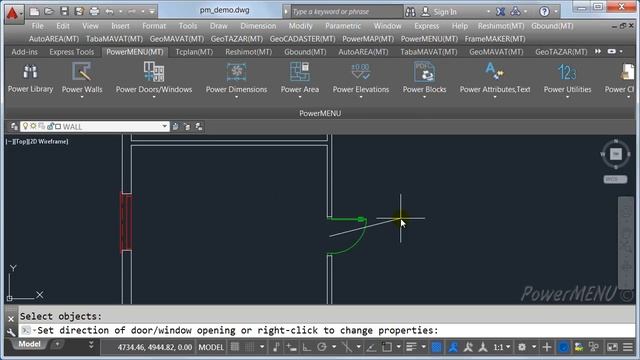The image size is (640, 360).
Task: Click the Model layout tab
Action: point(29,344)
